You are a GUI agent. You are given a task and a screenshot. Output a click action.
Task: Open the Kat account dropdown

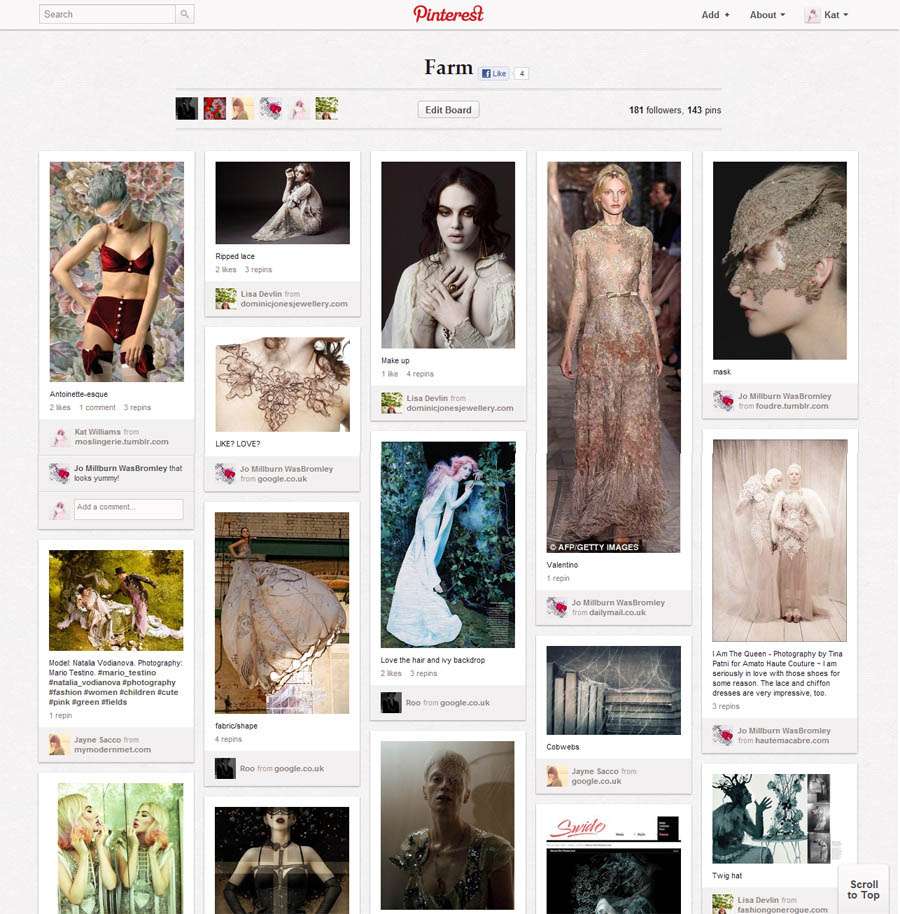pos(836,15)
